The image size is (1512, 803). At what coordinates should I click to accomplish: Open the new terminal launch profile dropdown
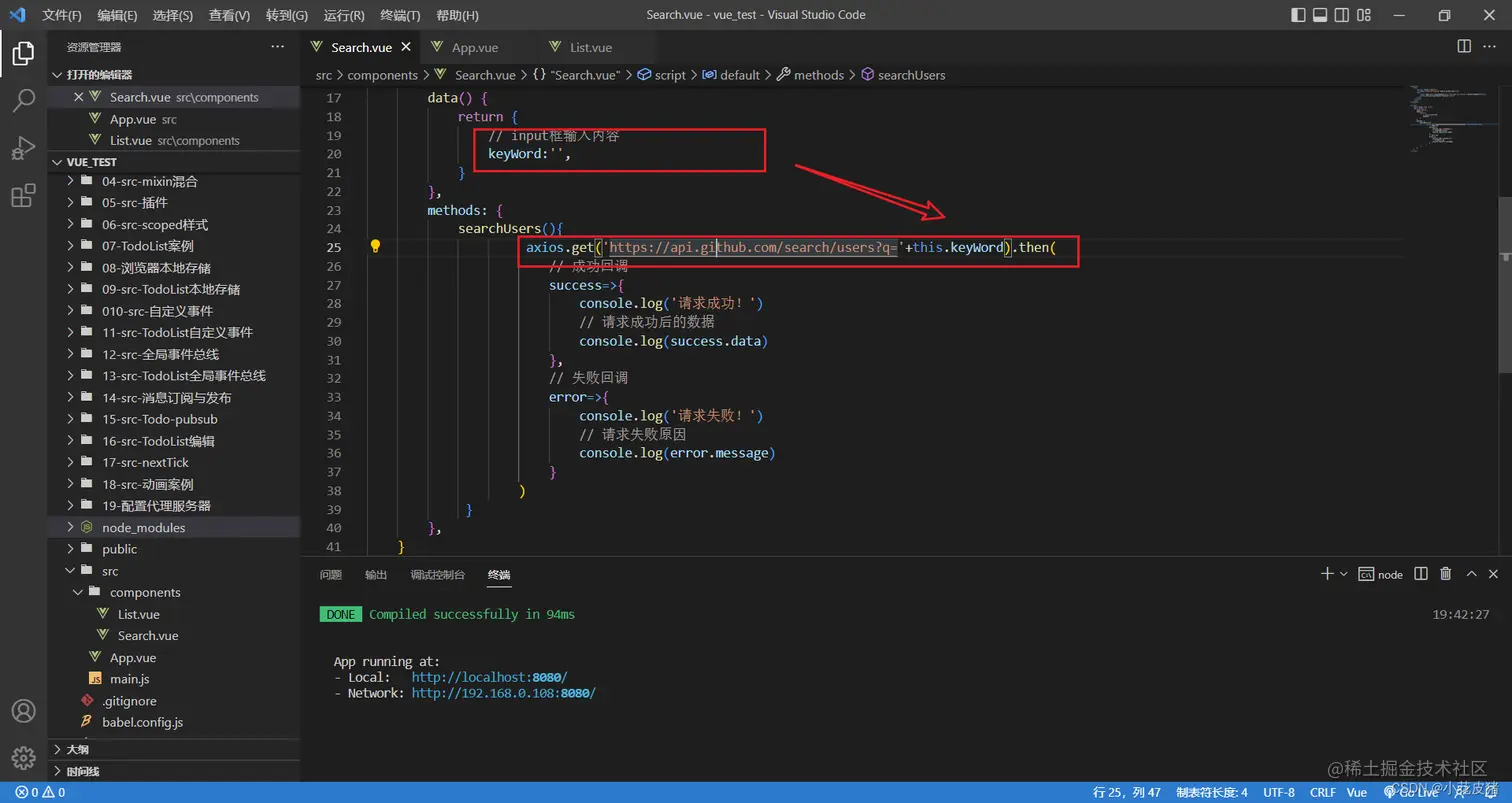coord(1344,574)
